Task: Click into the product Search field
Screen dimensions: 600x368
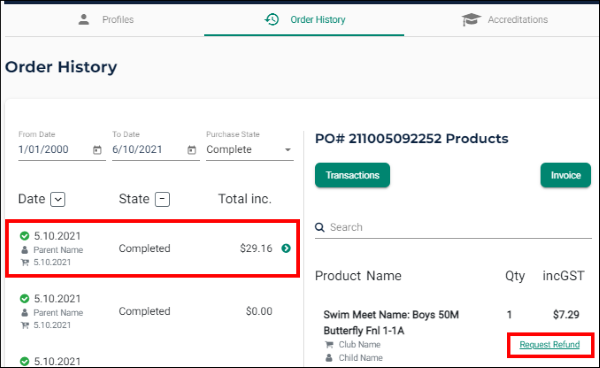Action: [x=453, y=228]
